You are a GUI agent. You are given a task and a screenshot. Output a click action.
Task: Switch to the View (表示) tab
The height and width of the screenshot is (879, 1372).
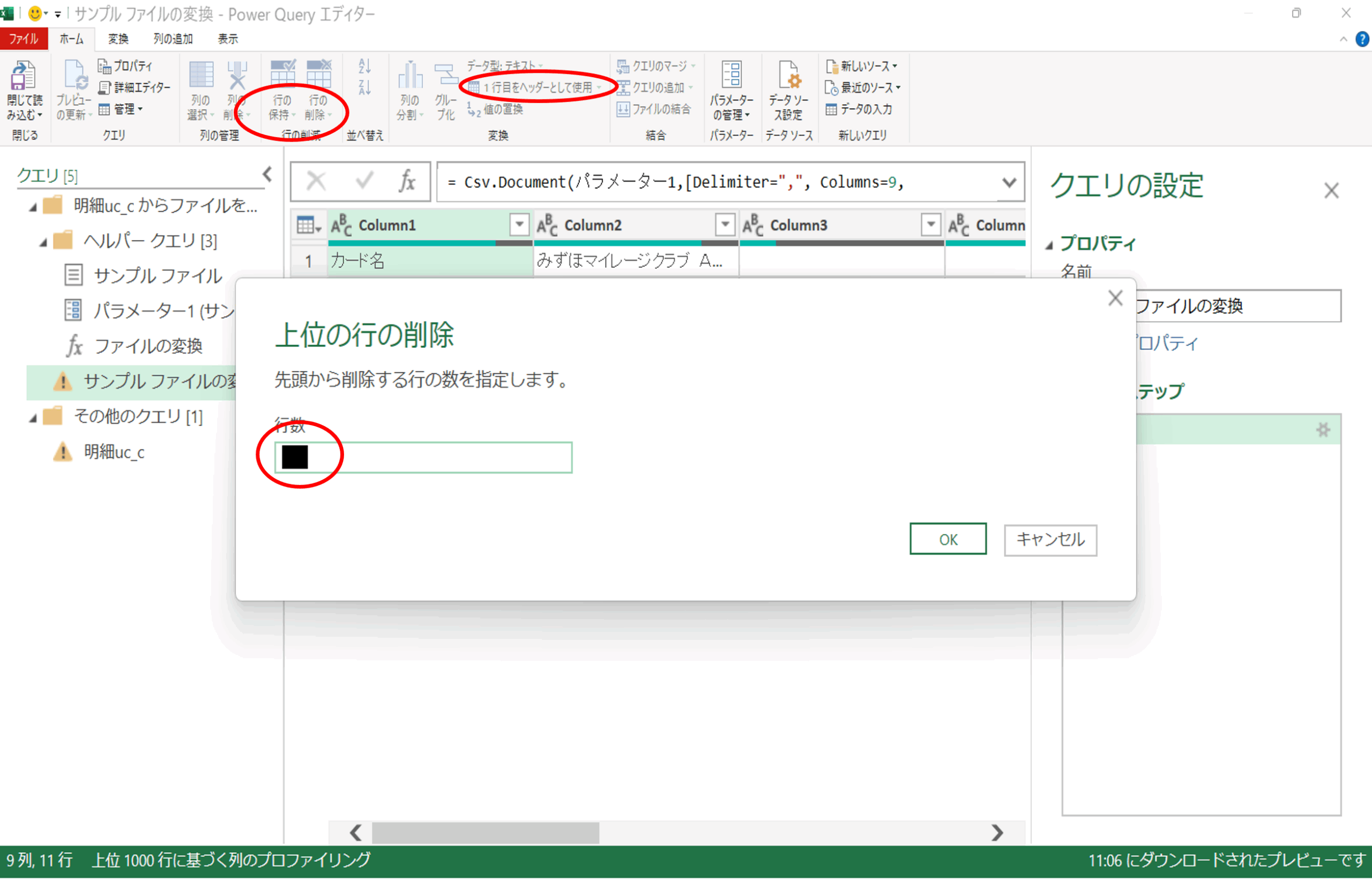228,39
